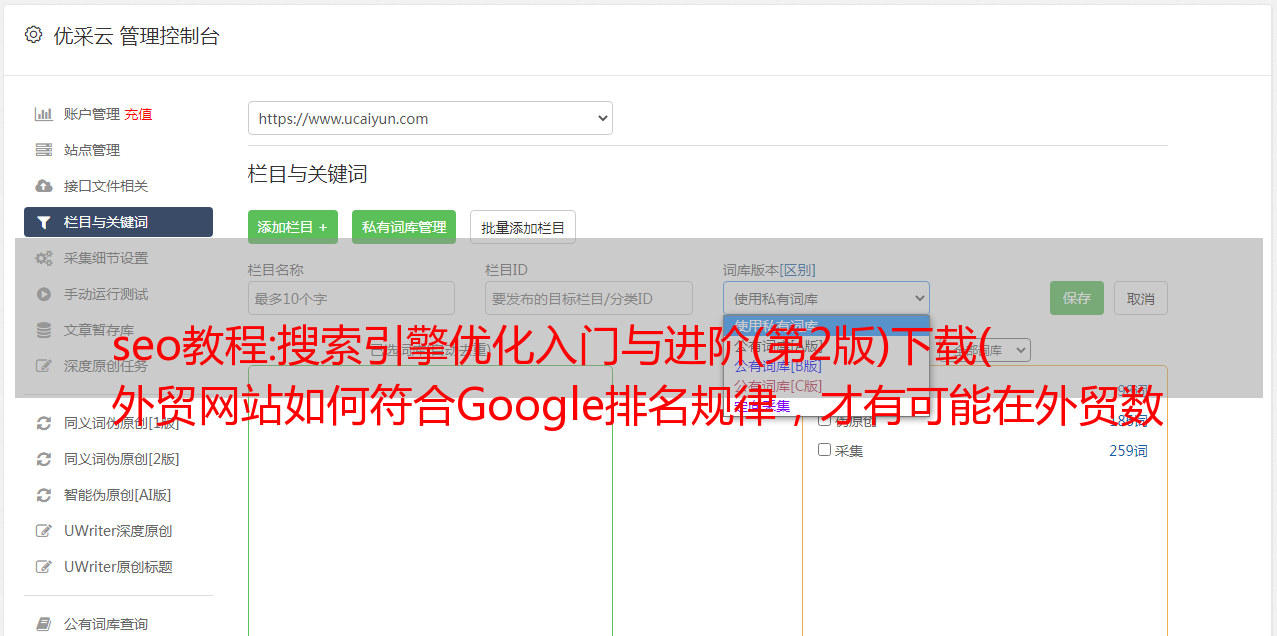Click the edit icon for UWriter深度原创
The width and height of the screenshot is (1277, 636).
[43, 531]
